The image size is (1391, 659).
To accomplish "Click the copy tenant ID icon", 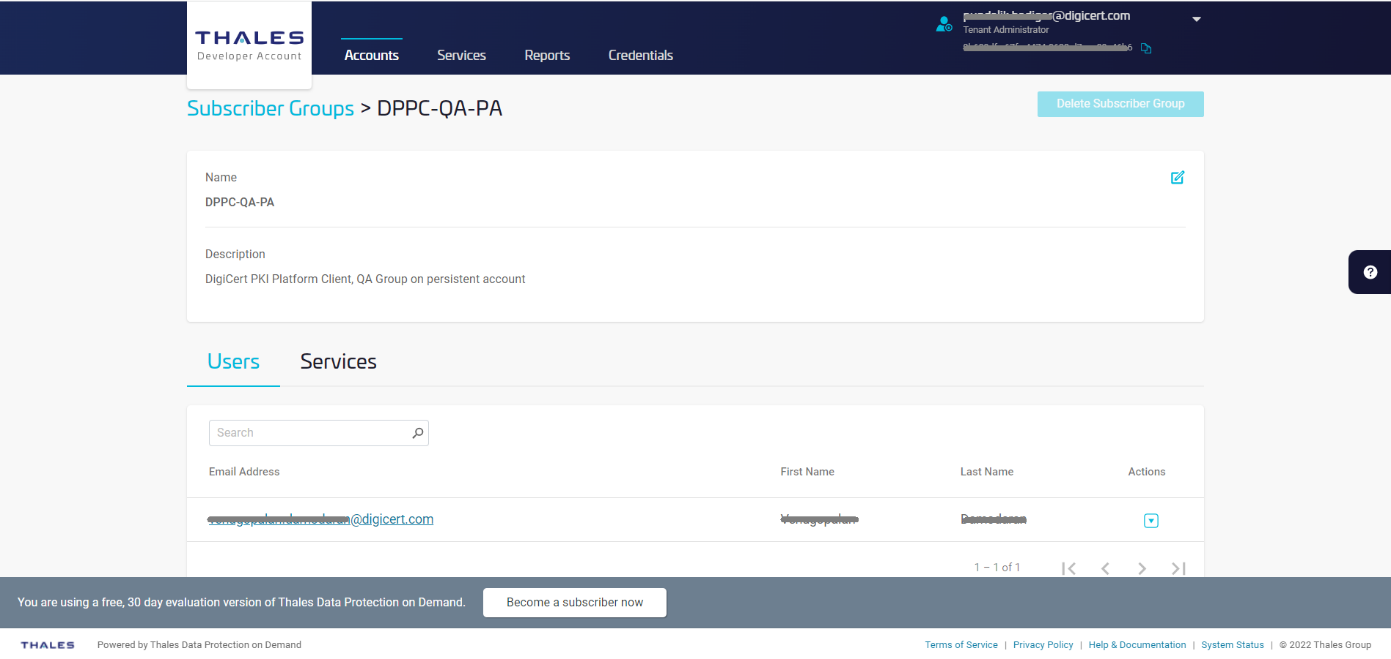I will click(x=1146, y=48).
